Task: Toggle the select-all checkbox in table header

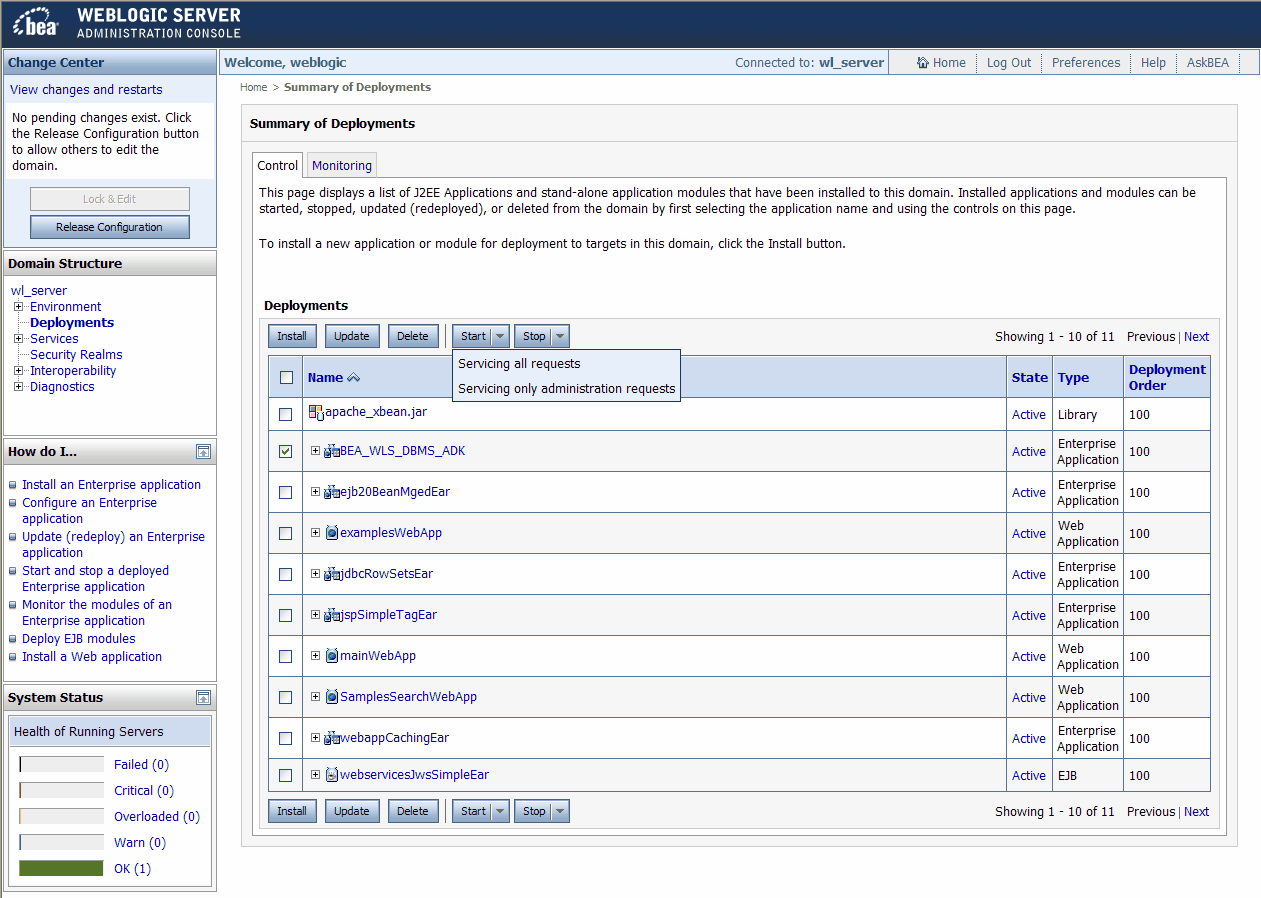Action: pyautogui.click(x=286, y=378)
